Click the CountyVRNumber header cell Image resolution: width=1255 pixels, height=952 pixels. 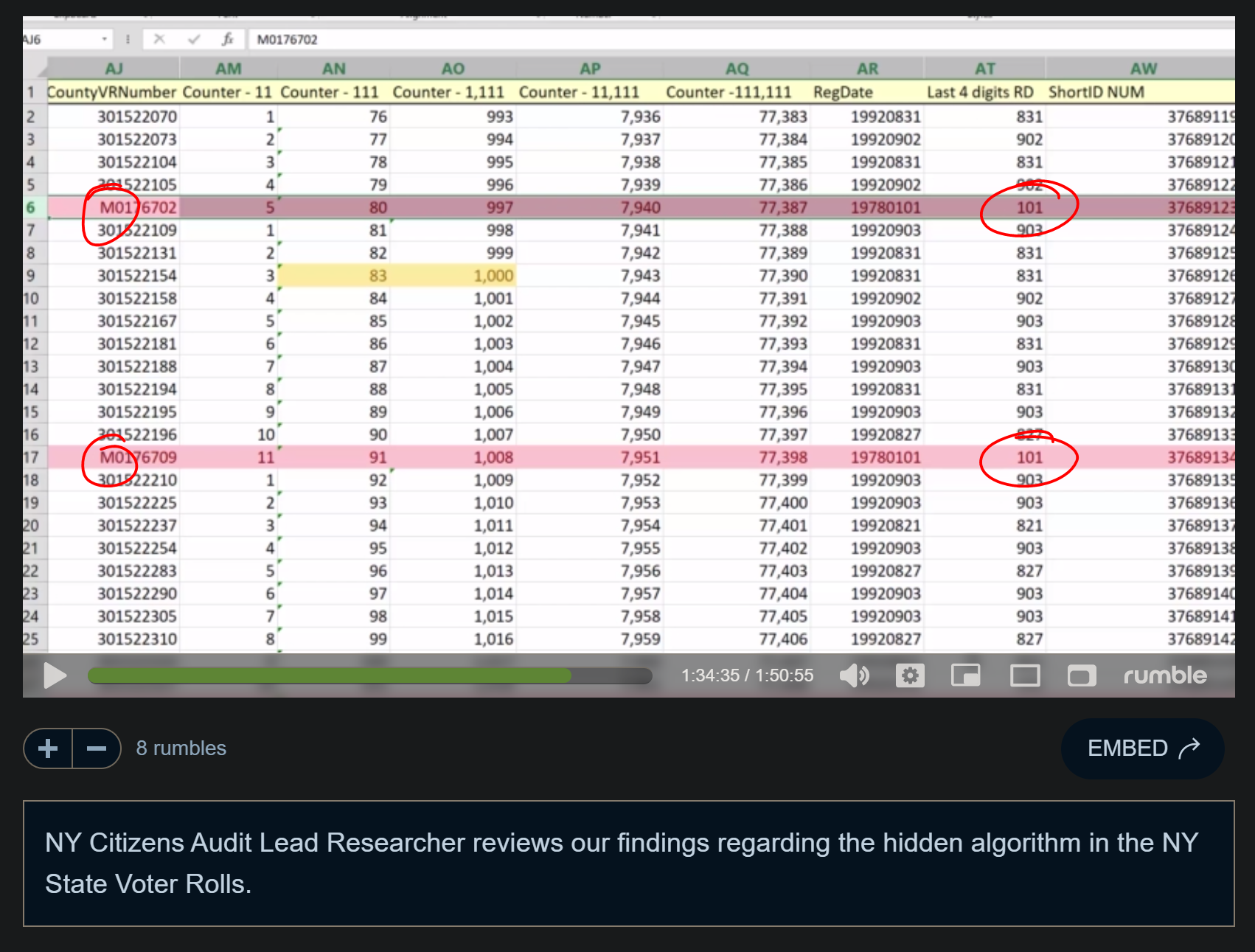click(x=112, y=92)
